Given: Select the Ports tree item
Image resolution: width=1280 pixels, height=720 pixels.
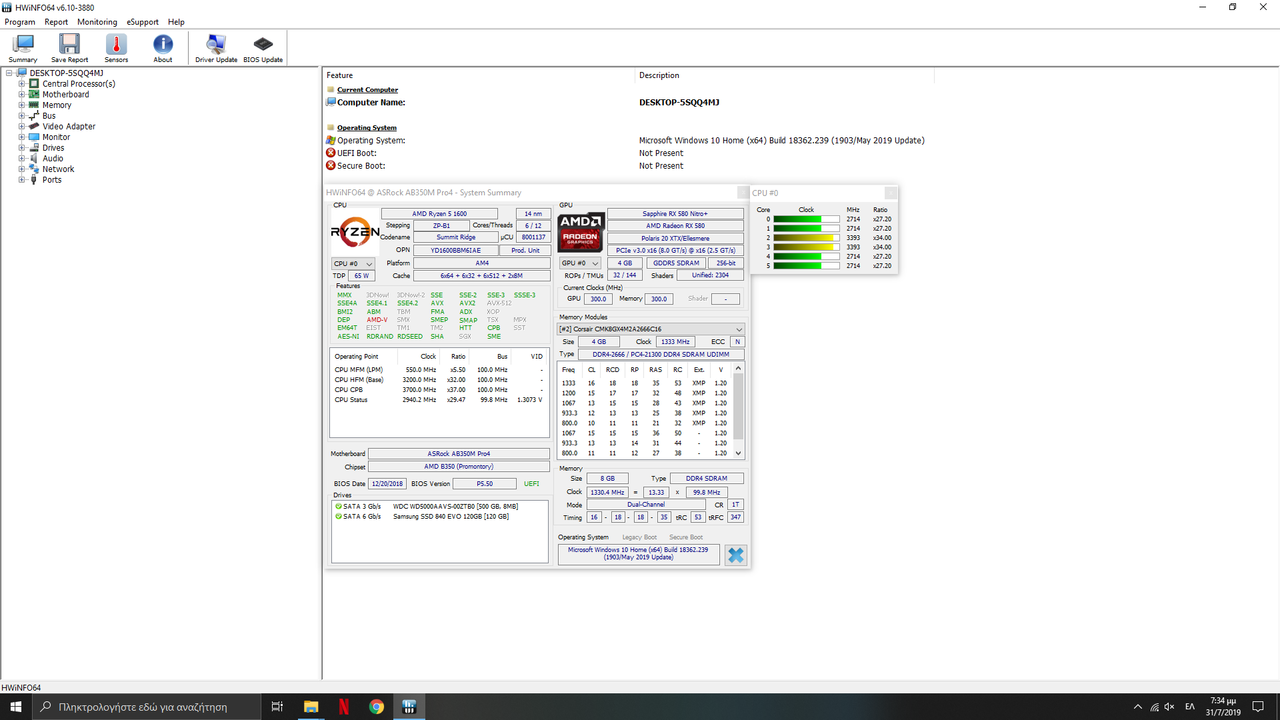Looking at the screenshot, I should click(52, 180).
